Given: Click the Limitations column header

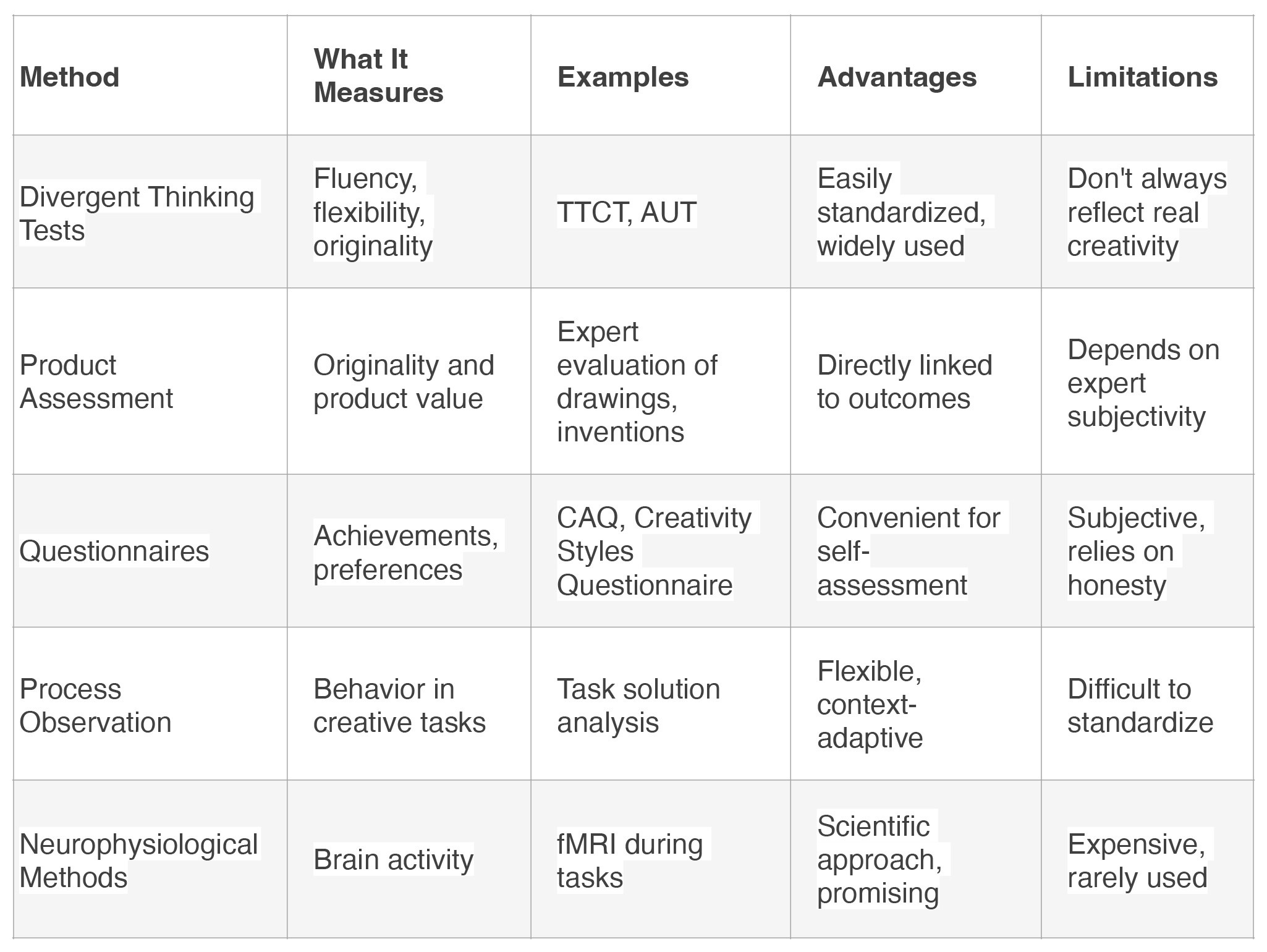Looking at the screenshot, I should point(1147,75).
